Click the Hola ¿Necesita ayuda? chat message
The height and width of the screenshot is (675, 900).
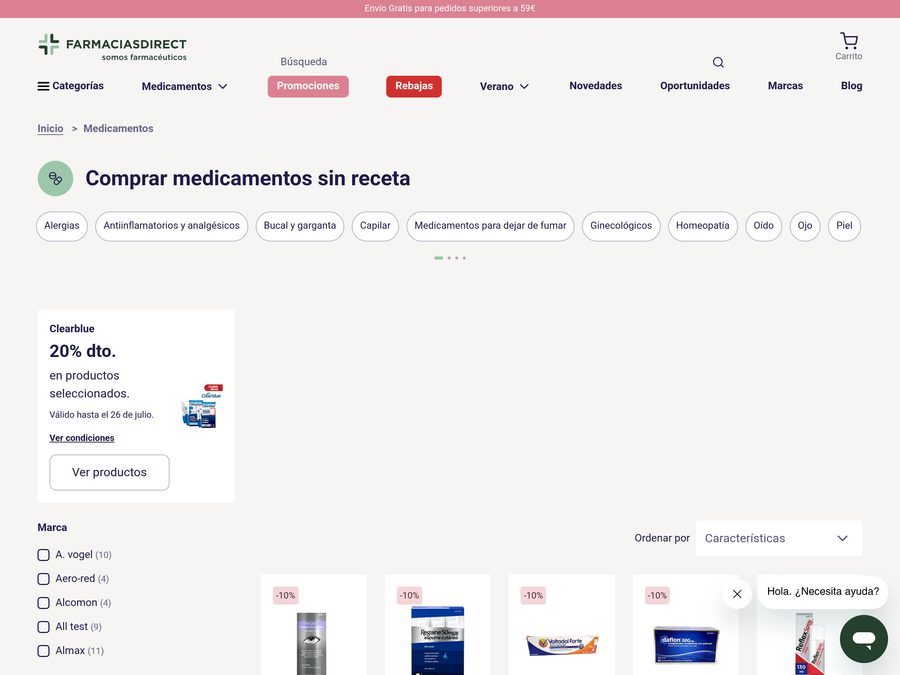tap(823, 592)
